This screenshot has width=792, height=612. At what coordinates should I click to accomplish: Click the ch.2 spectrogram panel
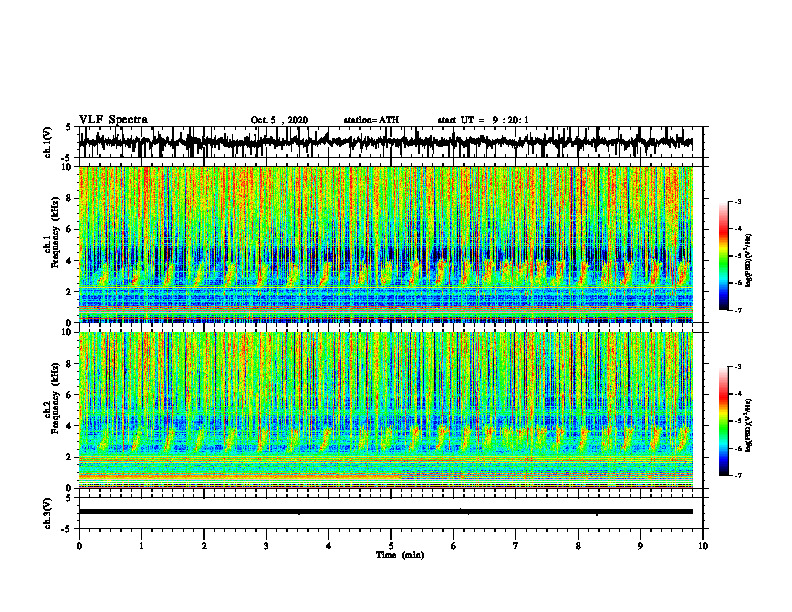385,410
